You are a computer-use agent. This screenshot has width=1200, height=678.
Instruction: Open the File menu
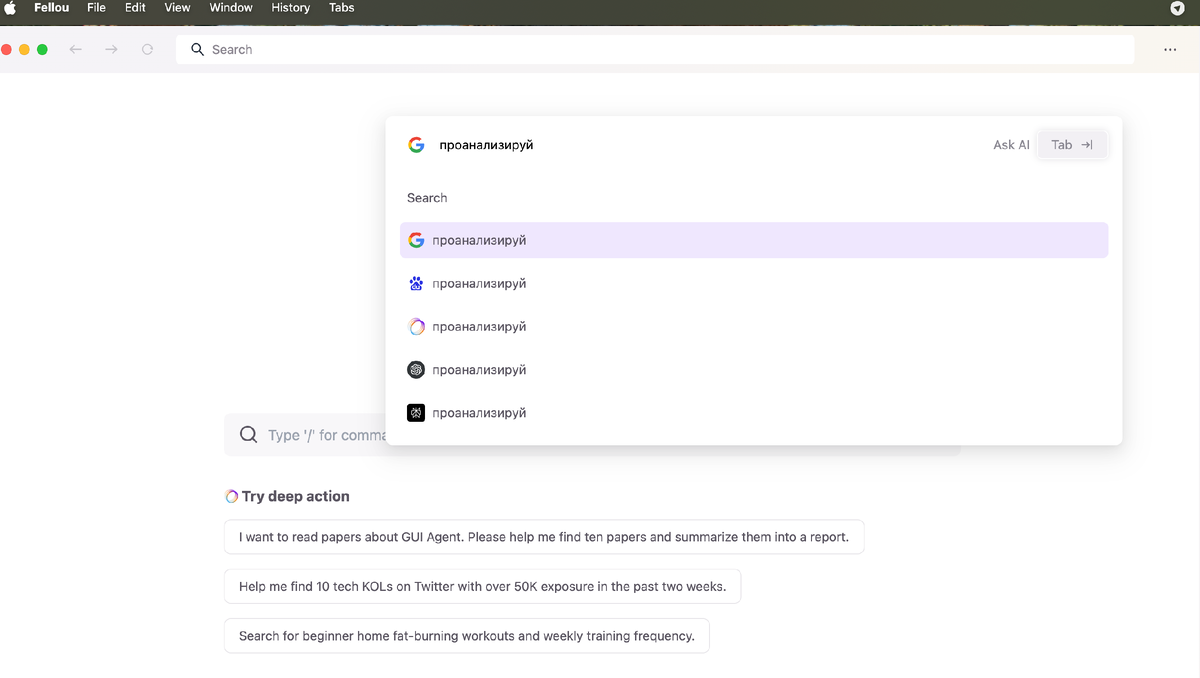pyautogui.click(x=96, y=8)
